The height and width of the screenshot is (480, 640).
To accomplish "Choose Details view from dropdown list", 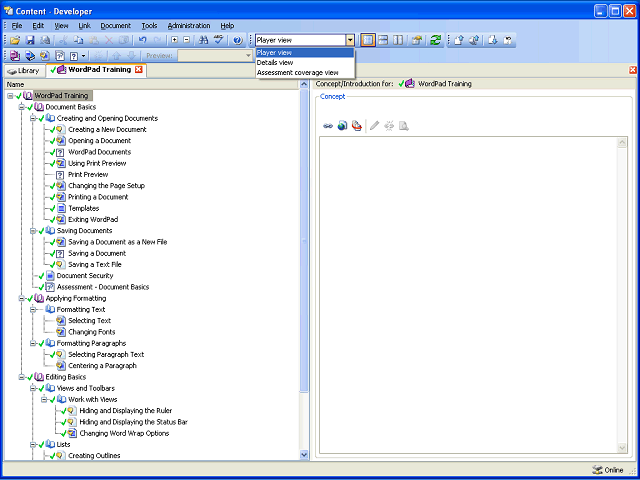I will pos(305,62).
